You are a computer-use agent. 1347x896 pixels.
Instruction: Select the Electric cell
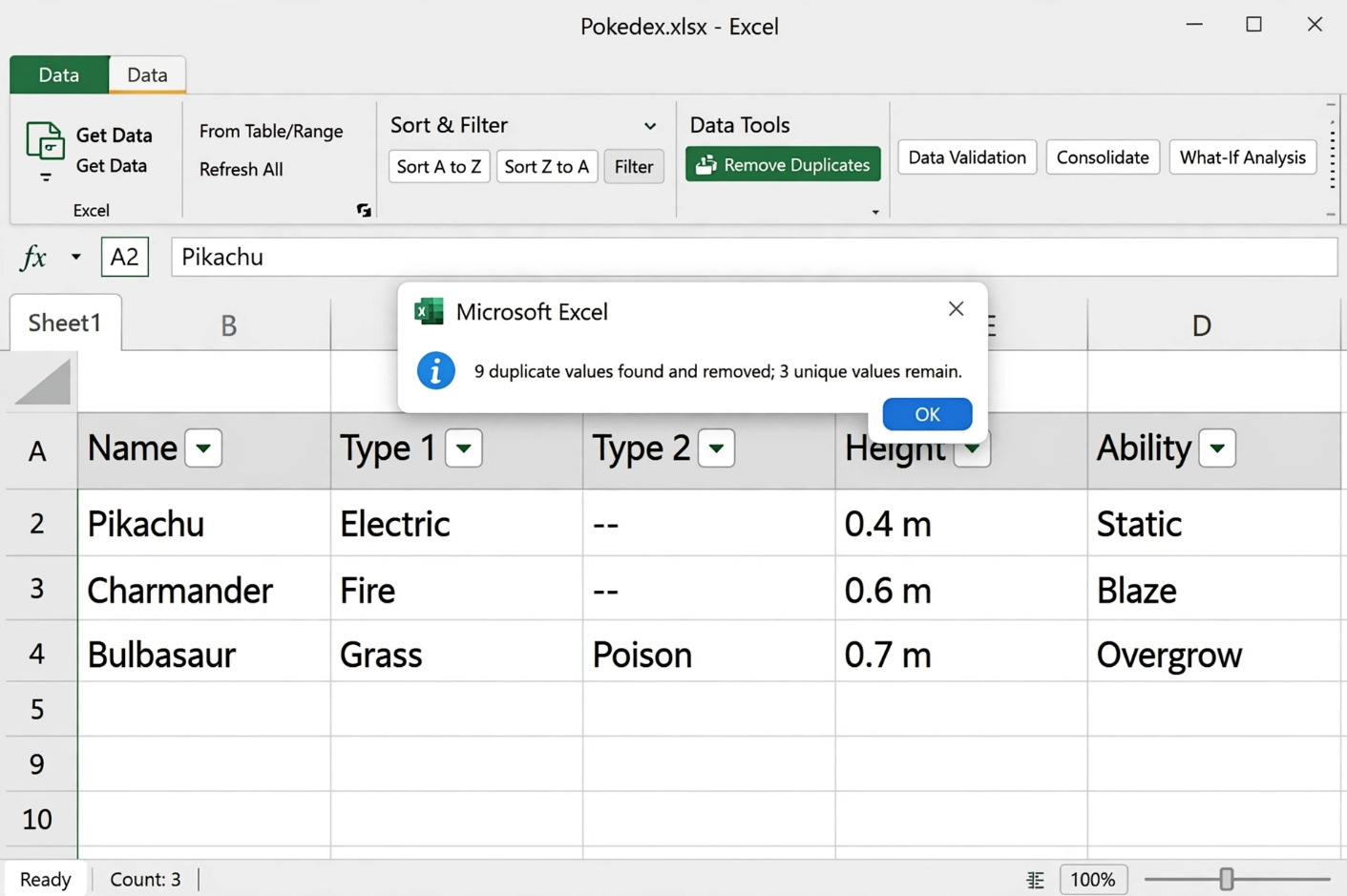point(456,523)
